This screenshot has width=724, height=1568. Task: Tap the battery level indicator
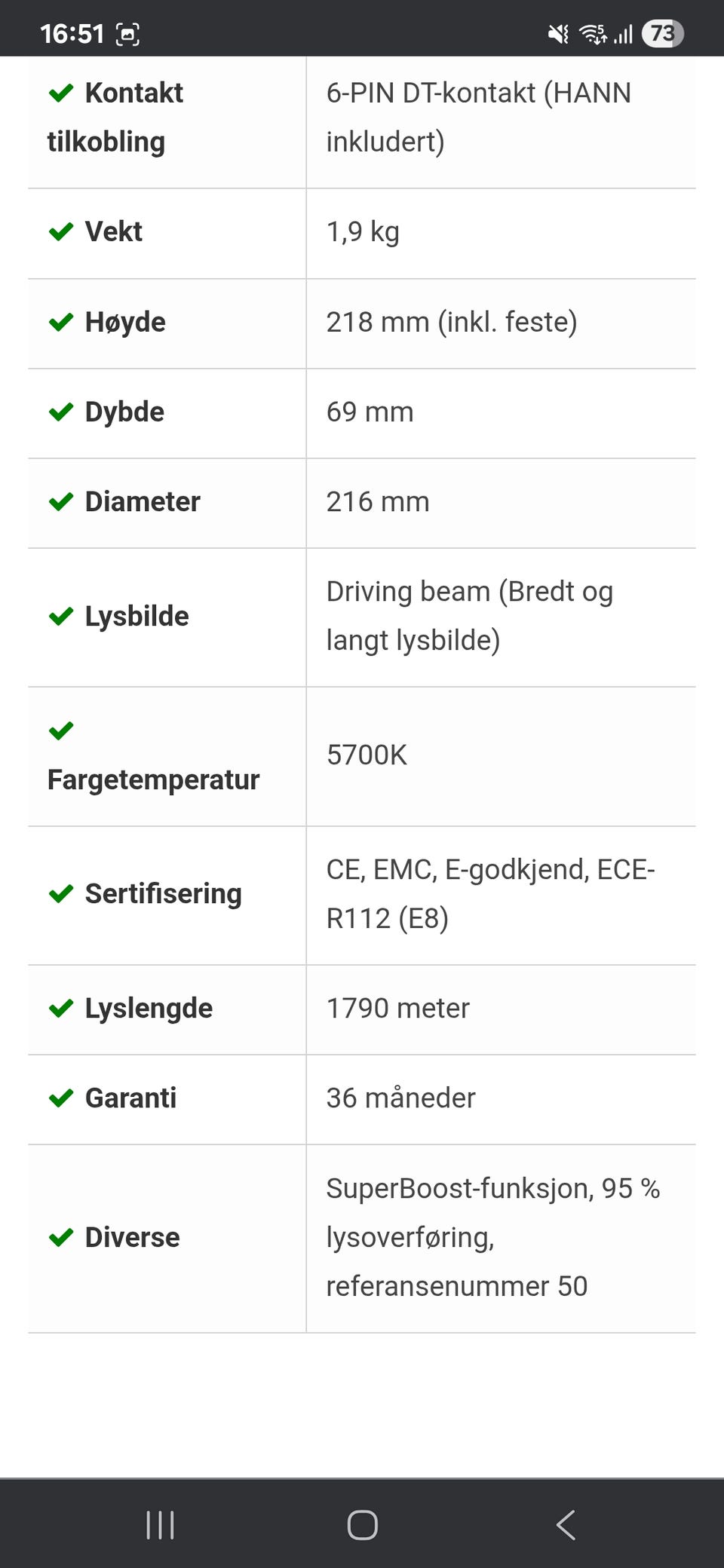tap(662, 34)
